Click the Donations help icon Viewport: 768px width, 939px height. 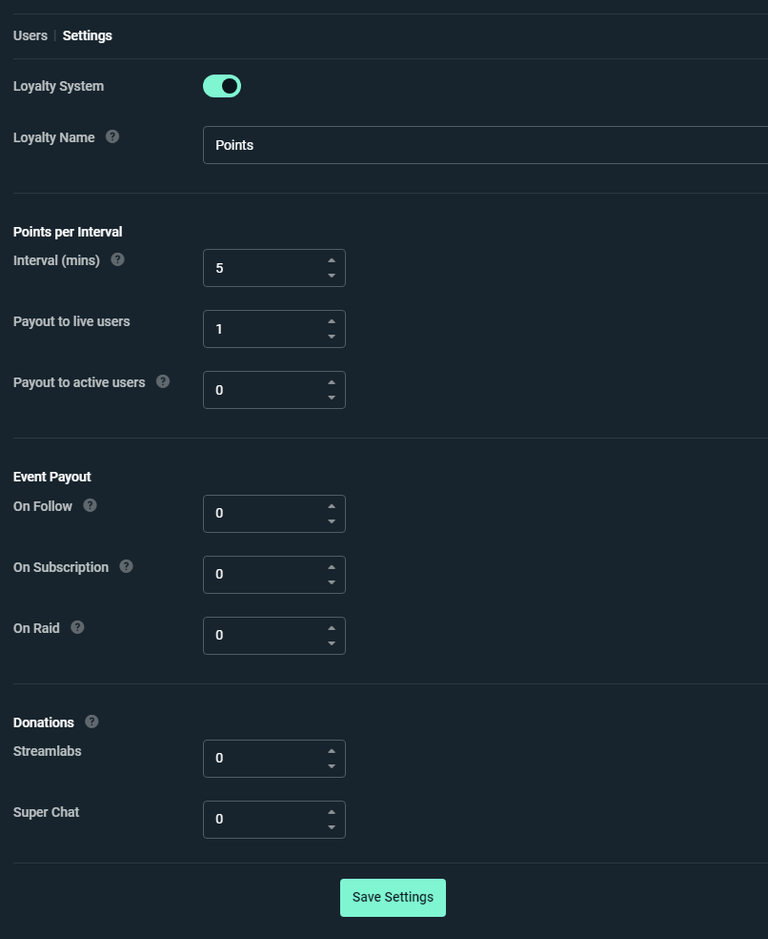[x=90, y=721]
